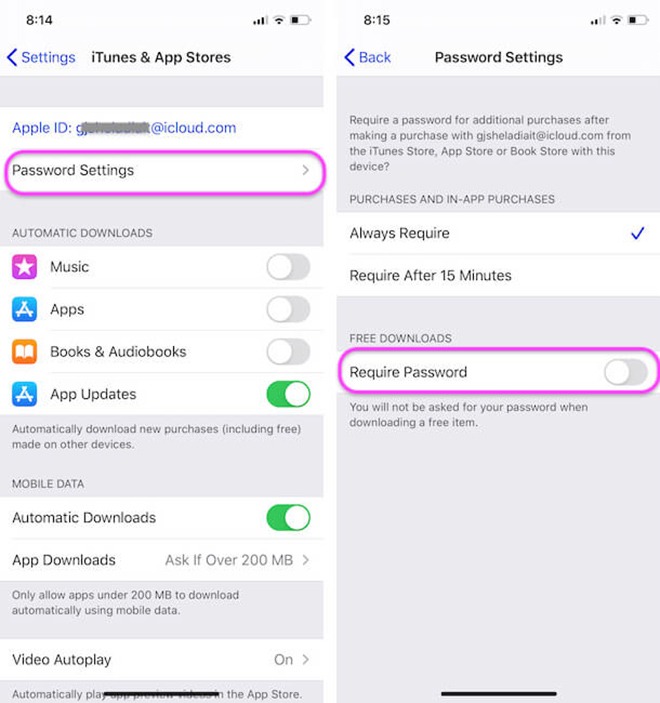Toggle Books & Audiobooks automatic downloads
Screen dimensions: 660x703
288,352
